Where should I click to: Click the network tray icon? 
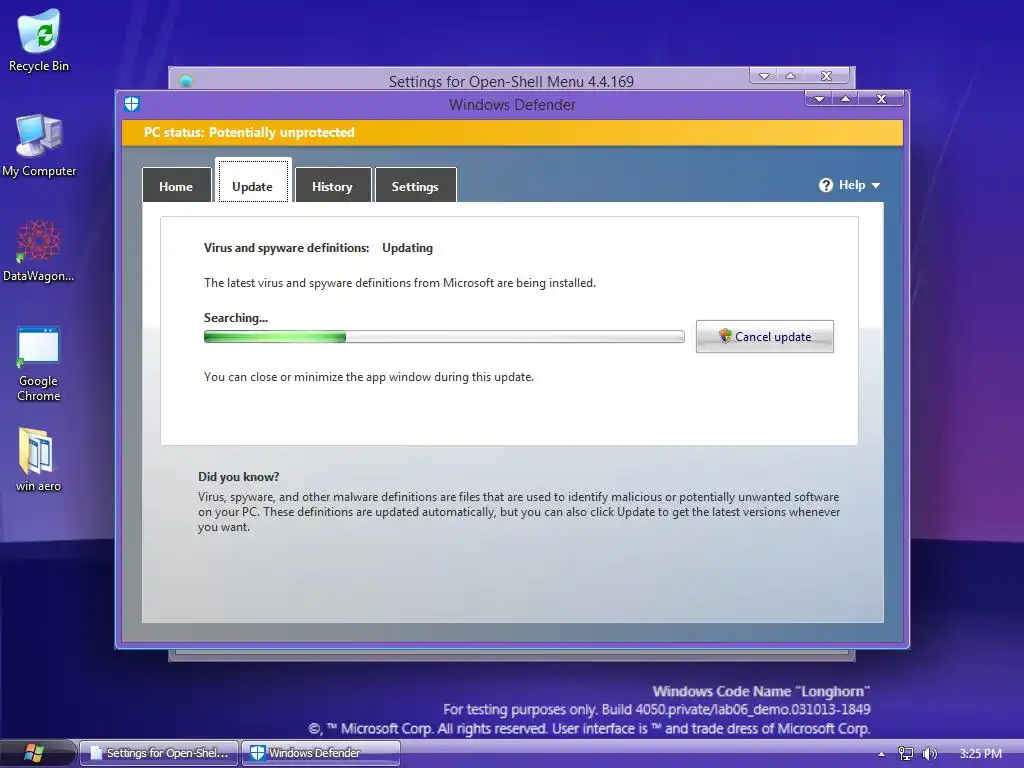[x=906, y=754]
